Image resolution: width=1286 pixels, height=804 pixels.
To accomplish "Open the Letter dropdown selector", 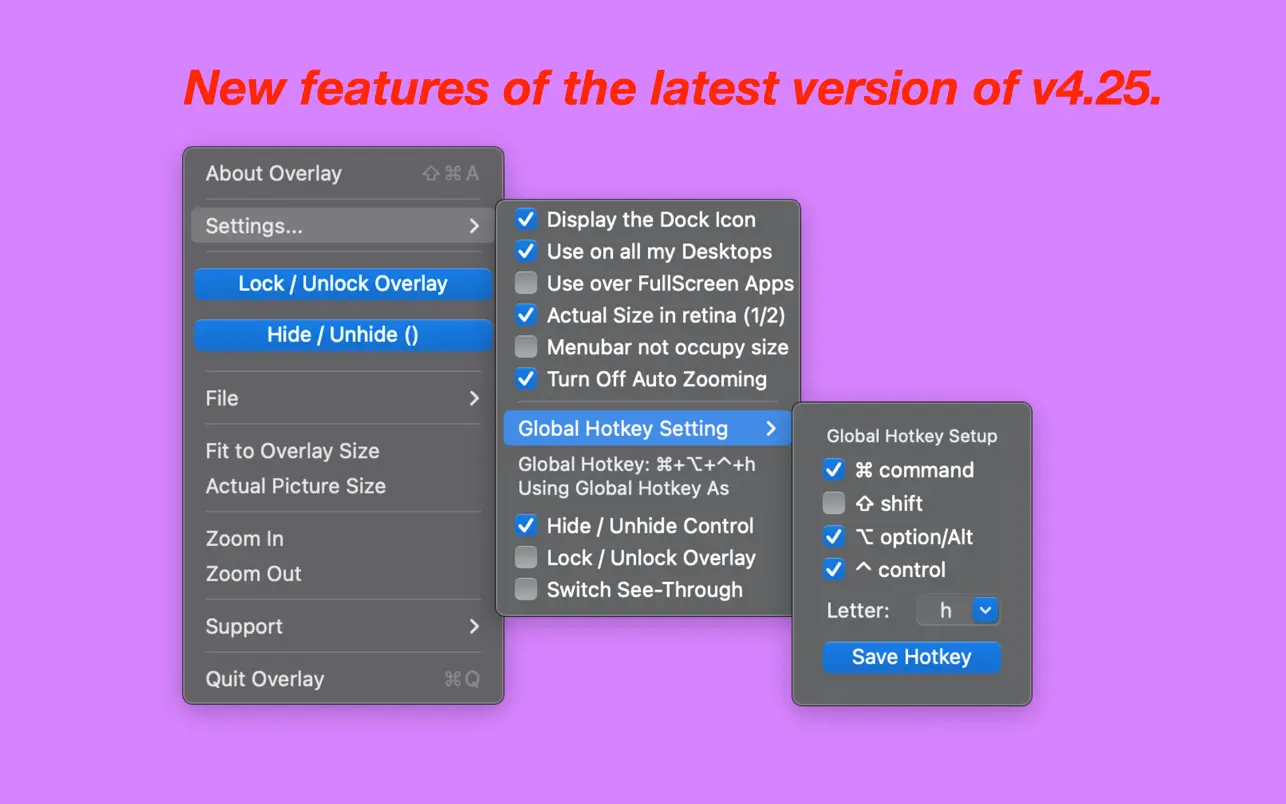I will 985,610.
